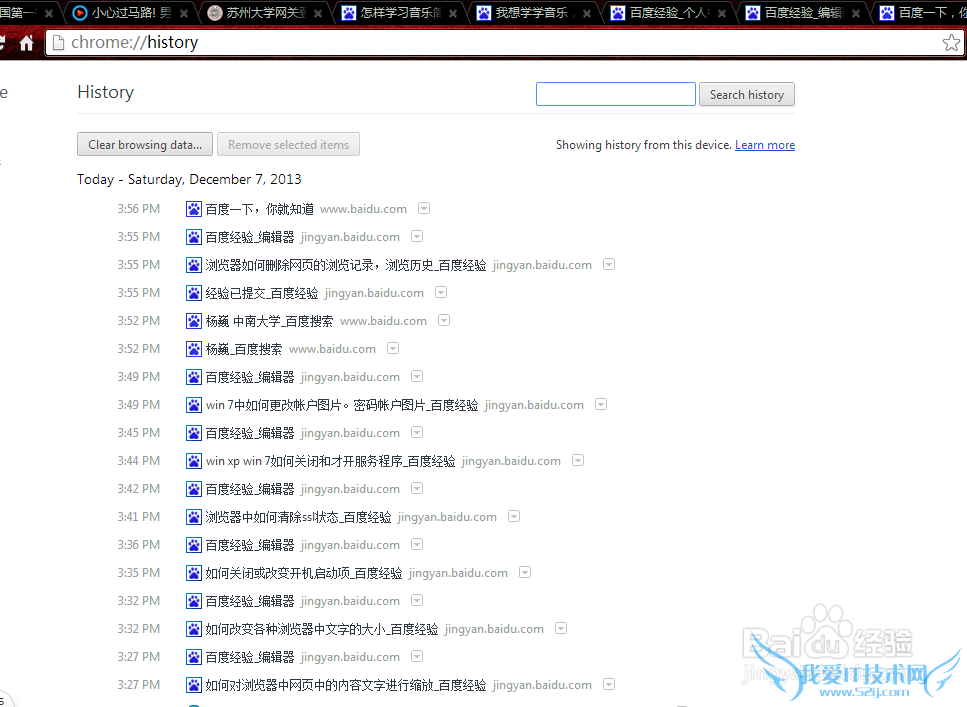Open 如何改变各种浏览器中文字的大小 link
967x707 pixels.
[322, 629]
